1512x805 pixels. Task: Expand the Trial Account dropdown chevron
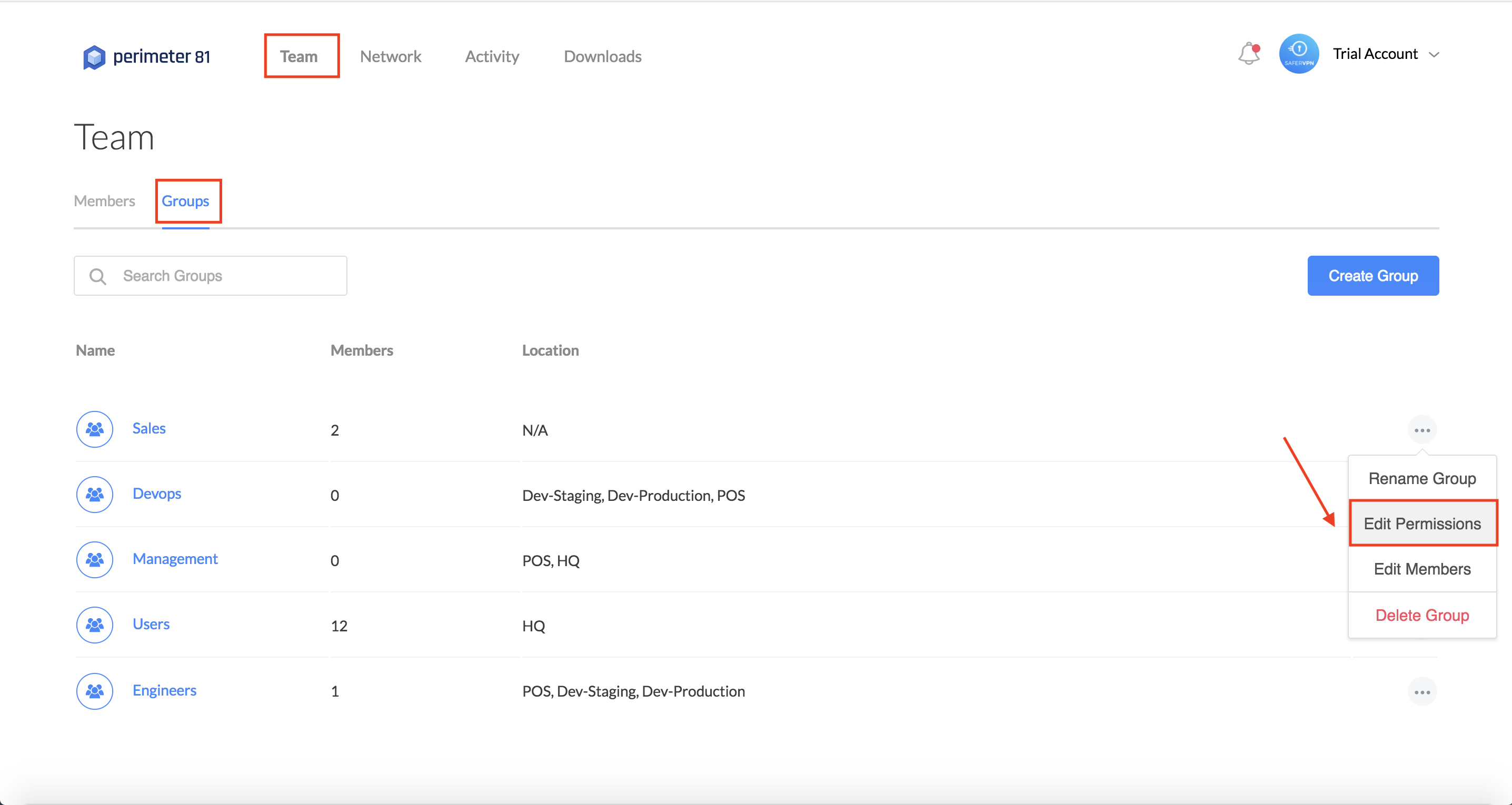click(x=1434, y=55)
